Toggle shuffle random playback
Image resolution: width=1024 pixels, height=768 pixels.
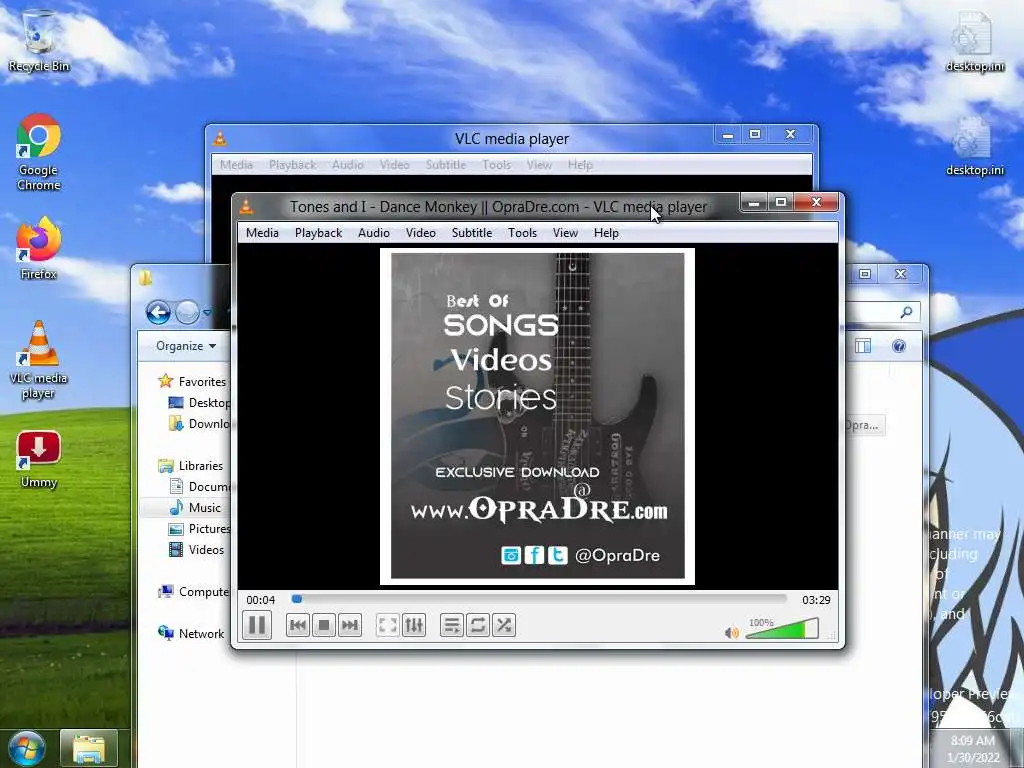point(504,626)
